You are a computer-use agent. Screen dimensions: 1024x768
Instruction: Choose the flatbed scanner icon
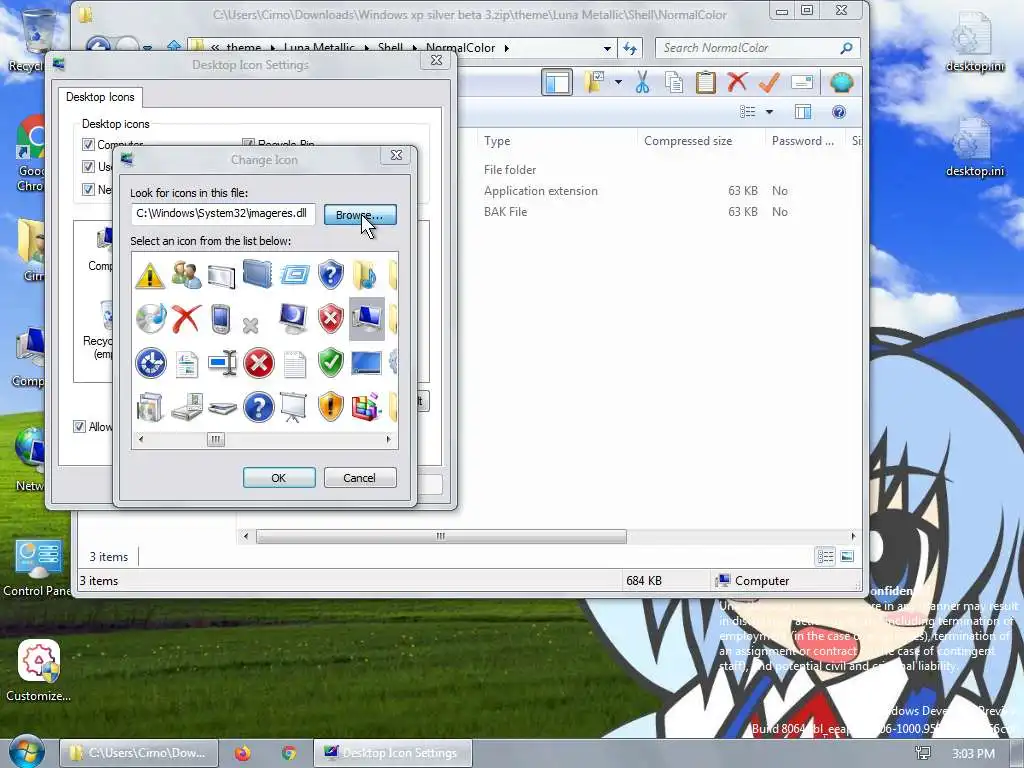[223, 409]
